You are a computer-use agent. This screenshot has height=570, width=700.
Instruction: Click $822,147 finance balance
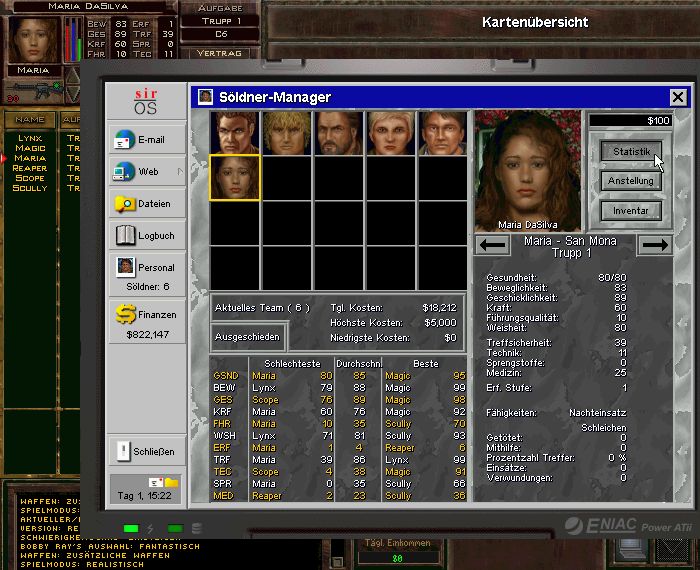click(147, 334)
